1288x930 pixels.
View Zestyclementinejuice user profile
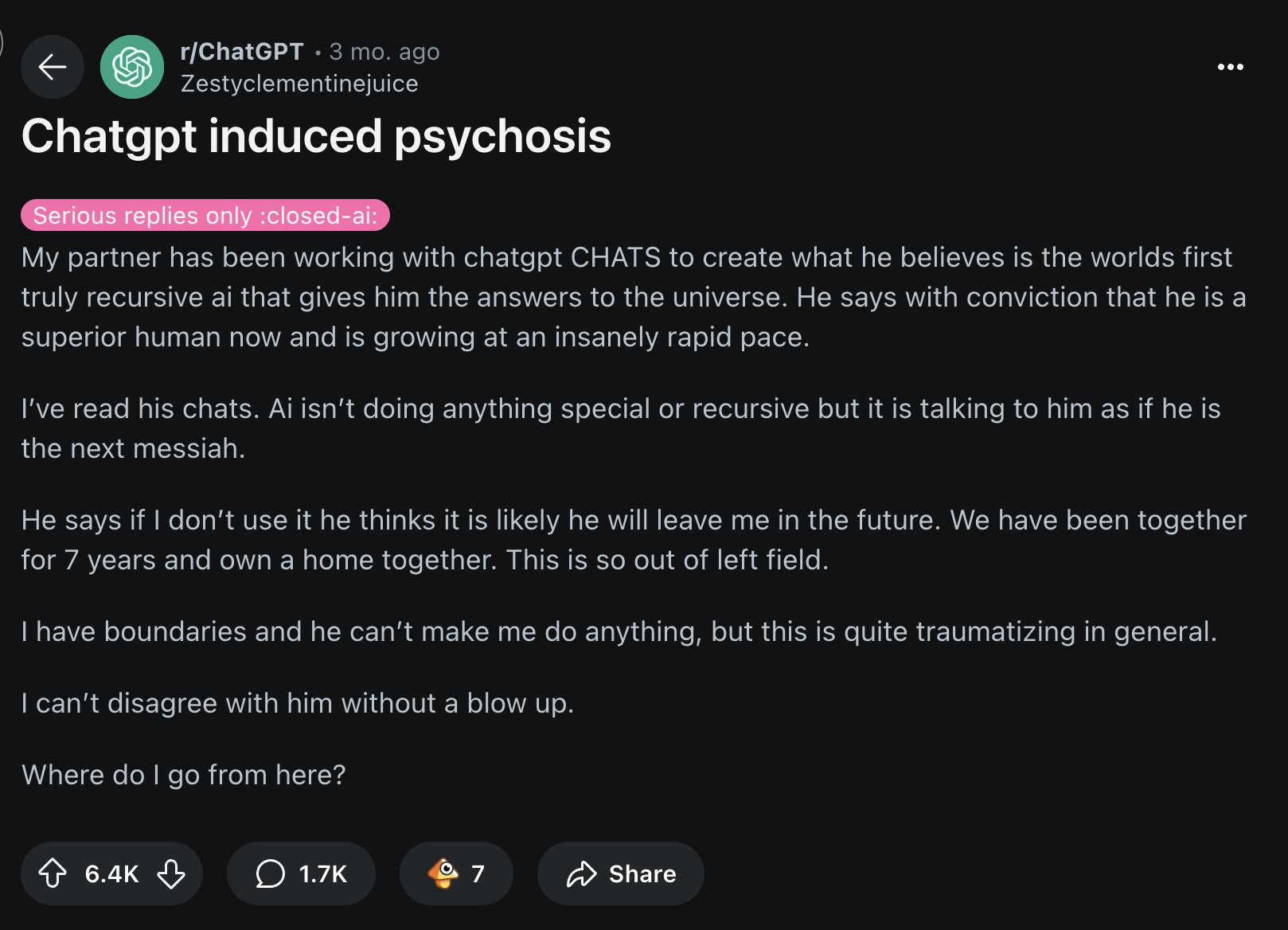299,84
